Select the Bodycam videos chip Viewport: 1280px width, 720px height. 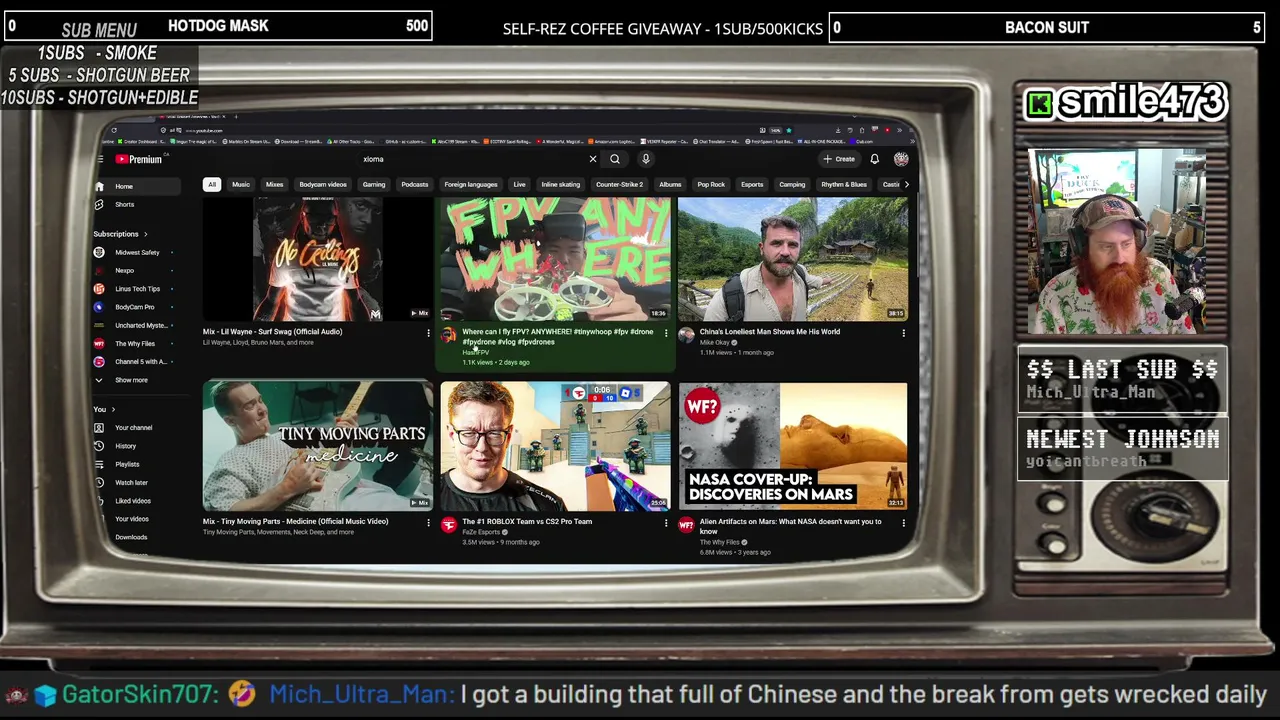pos(323,184)
